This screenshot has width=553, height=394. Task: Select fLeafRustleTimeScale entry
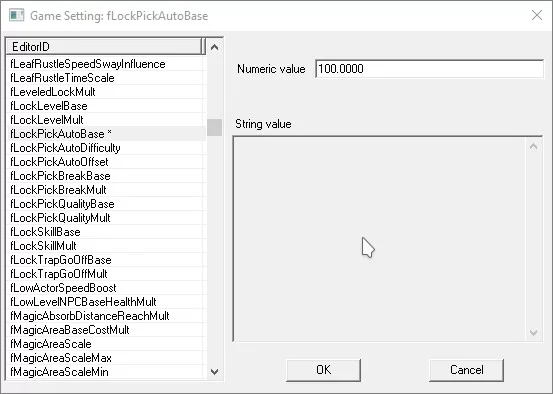tap(106, 78)
